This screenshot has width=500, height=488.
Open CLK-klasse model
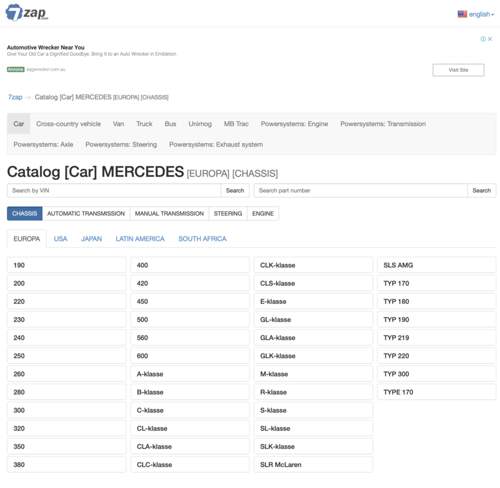313,265
